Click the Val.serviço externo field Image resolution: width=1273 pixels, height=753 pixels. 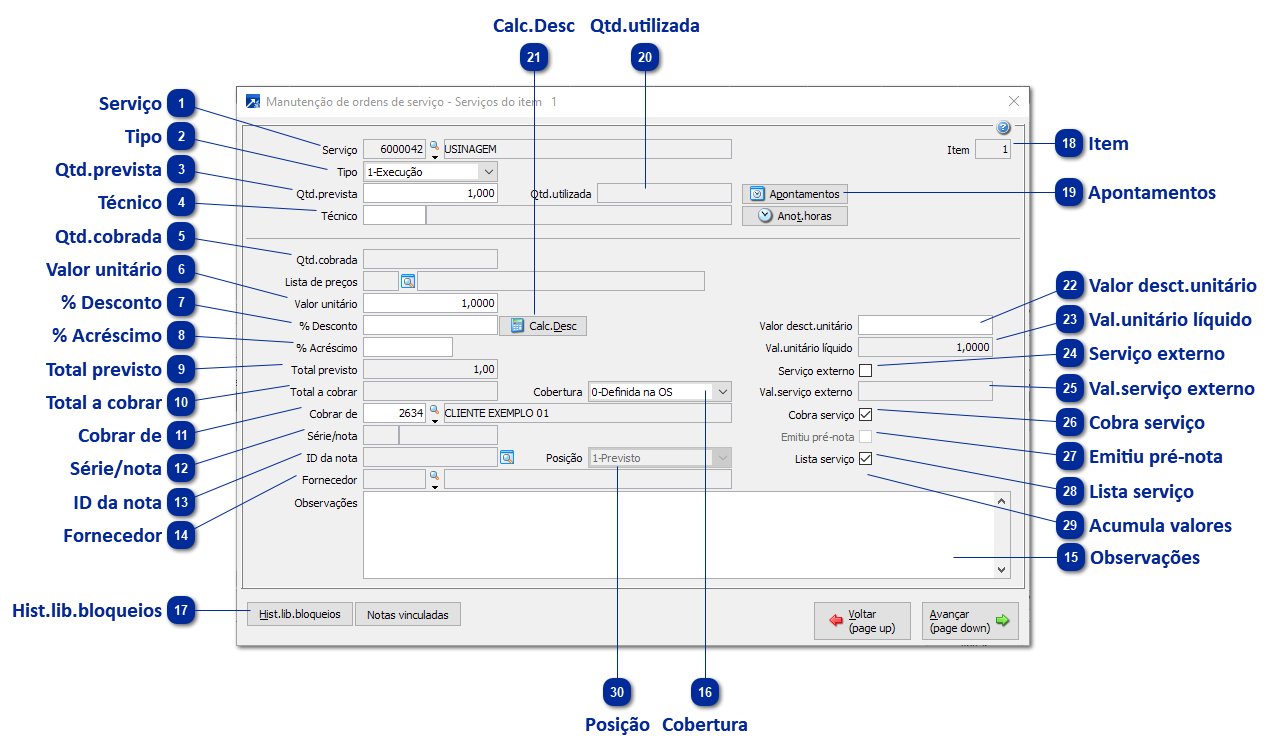(925, 391)
